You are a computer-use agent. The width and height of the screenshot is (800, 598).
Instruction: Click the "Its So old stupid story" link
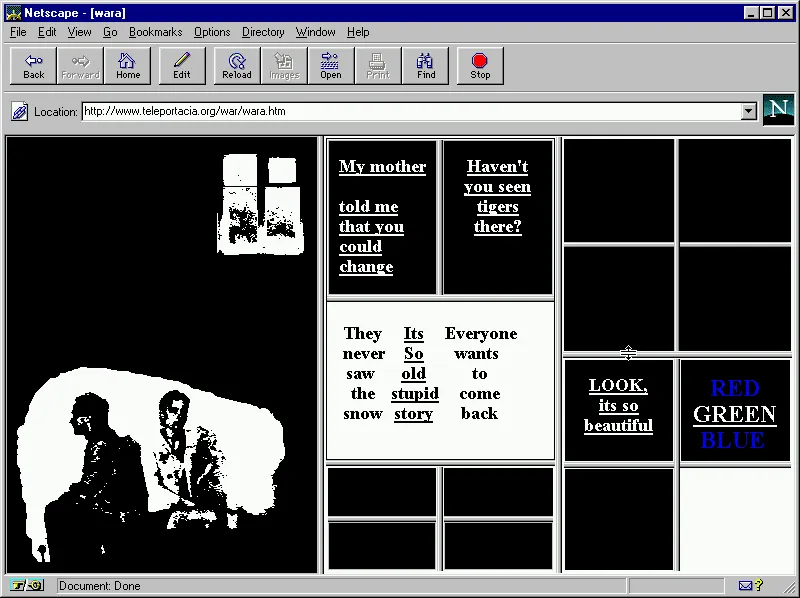[x=414, y=373]
